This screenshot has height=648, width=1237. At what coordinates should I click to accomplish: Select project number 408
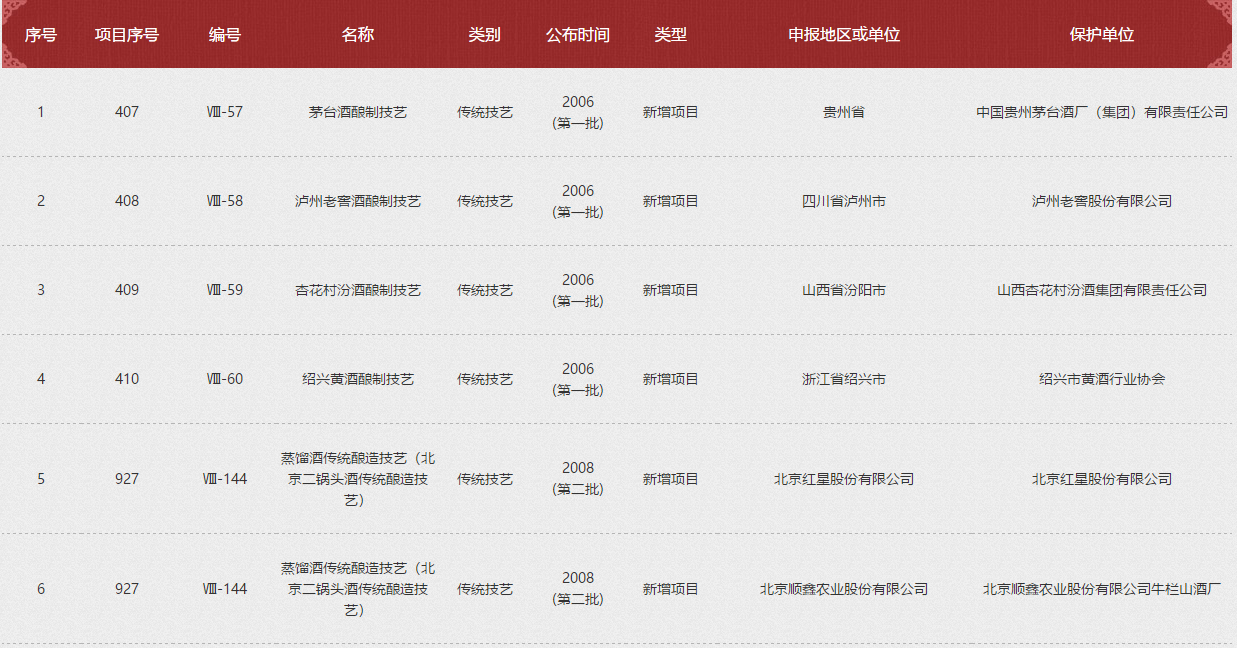[x=127, y=201]
